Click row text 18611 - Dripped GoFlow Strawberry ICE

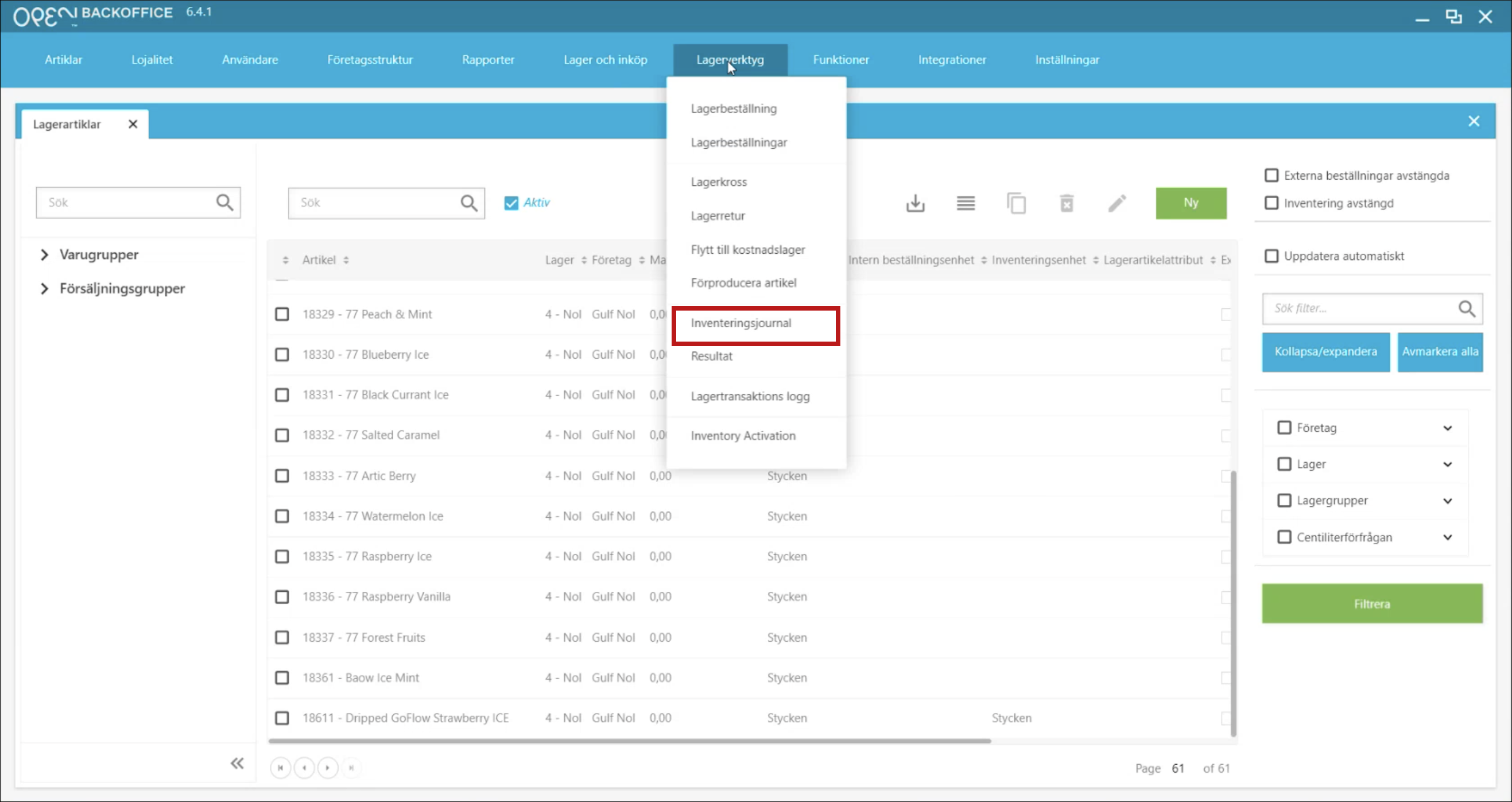click(x=406, y=718)
